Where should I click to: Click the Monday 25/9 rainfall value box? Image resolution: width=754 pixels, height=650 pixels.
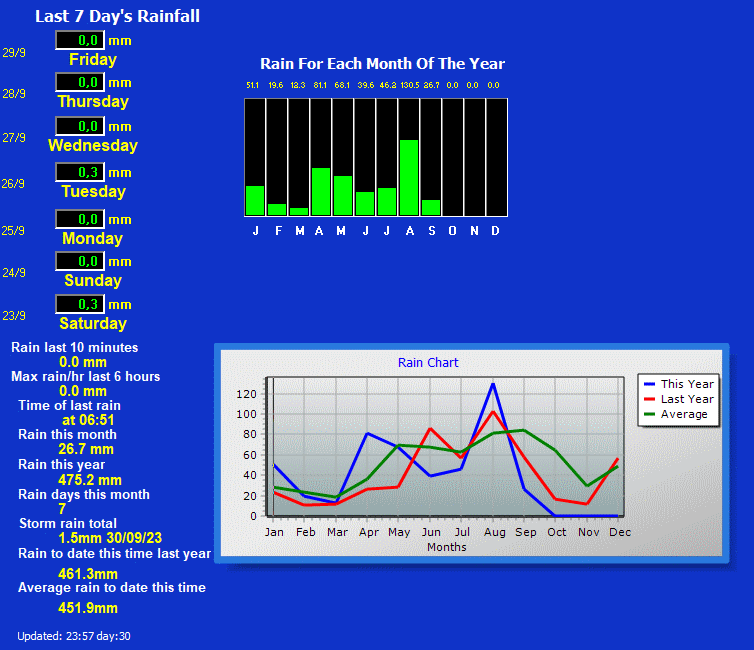(80, 219)
